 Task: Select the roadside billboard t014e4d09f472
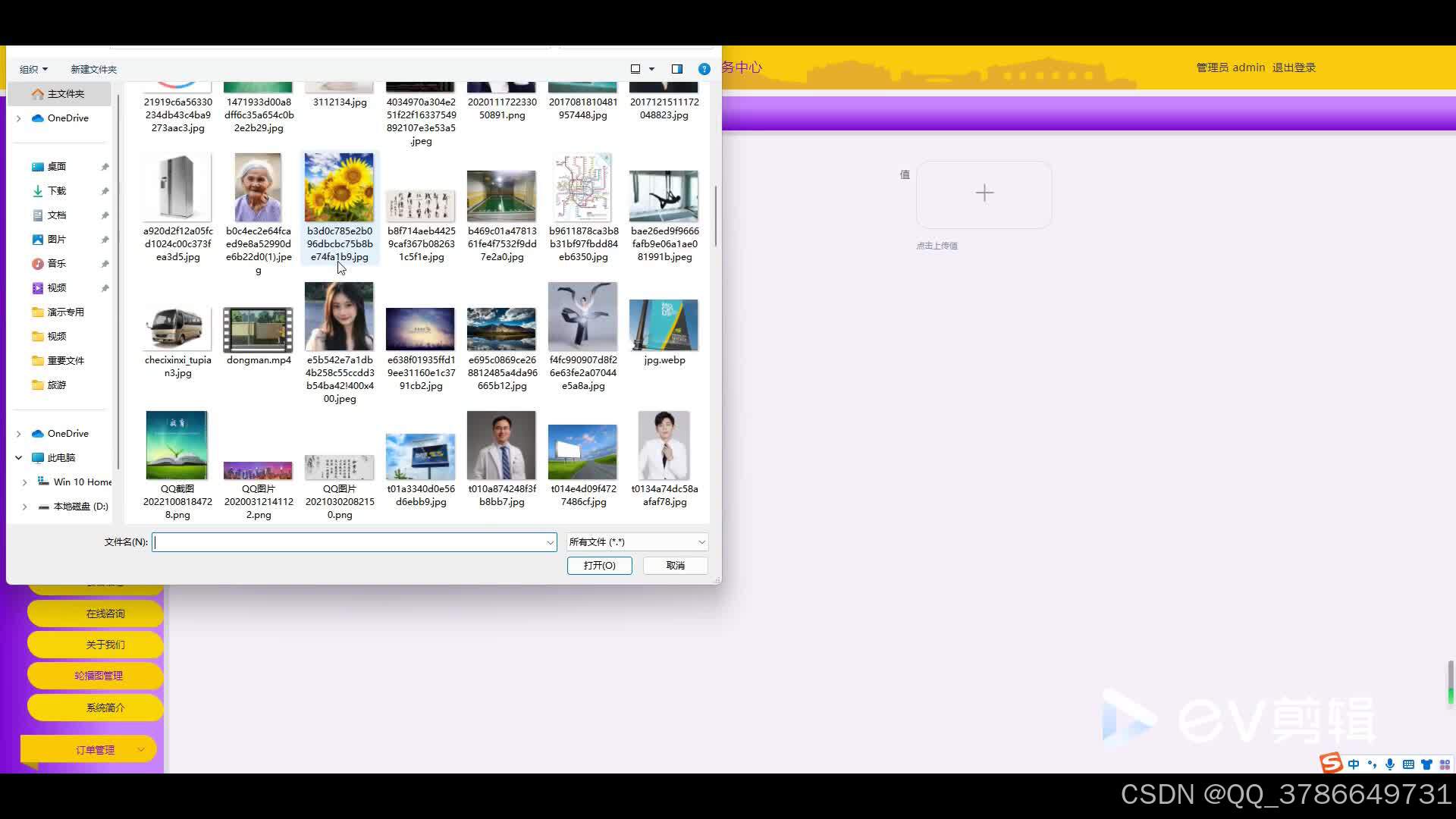[x=583, y=466]
